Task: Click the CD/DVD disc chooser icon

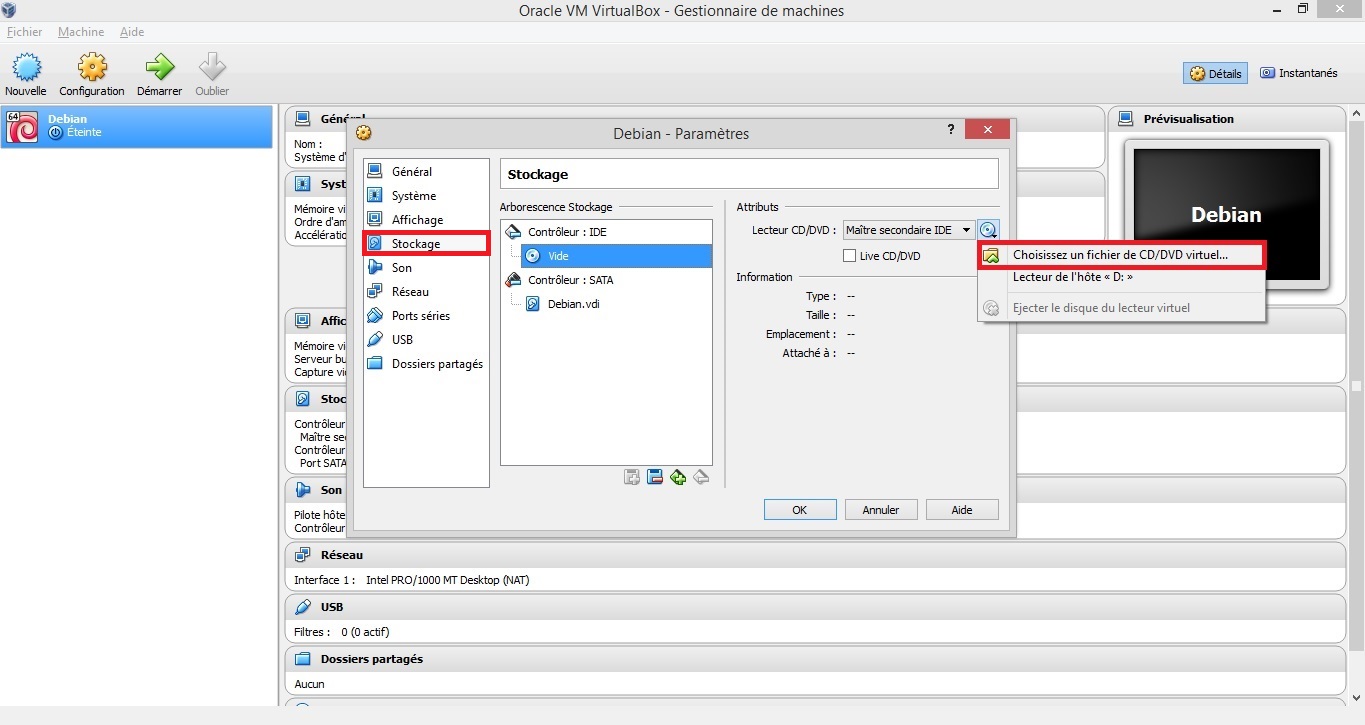Action: pos(988,230)
